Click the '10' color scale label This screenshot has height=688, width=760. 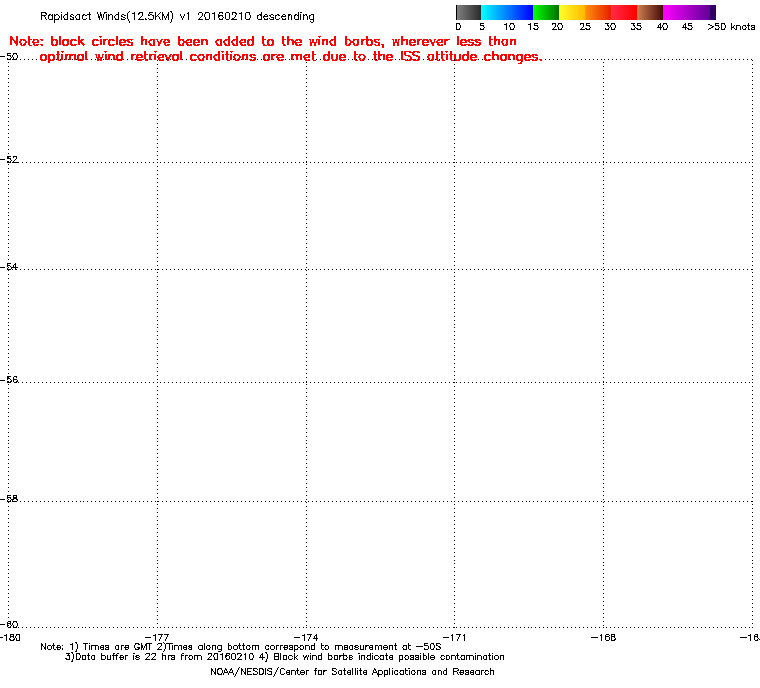tap(509, 27)
